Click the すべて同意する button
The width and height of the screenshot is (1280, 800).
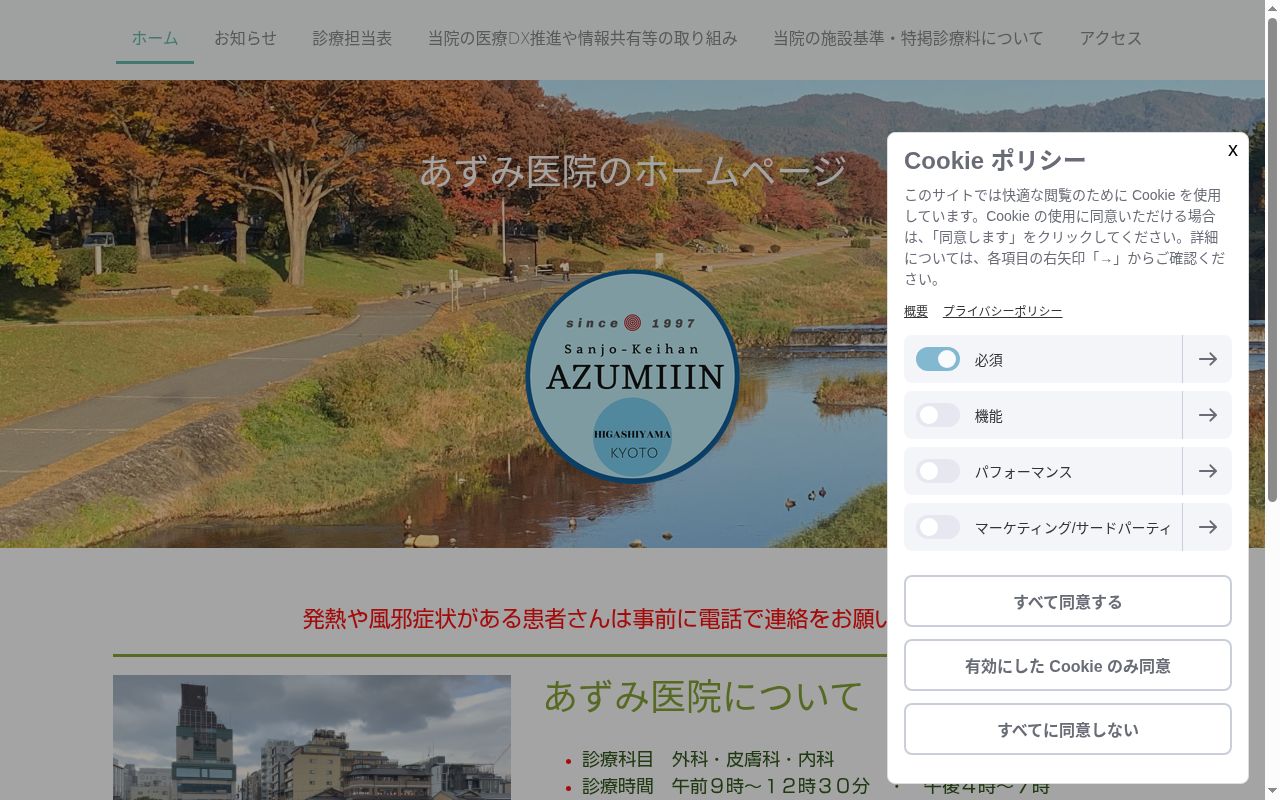(x=1068, y=601)
